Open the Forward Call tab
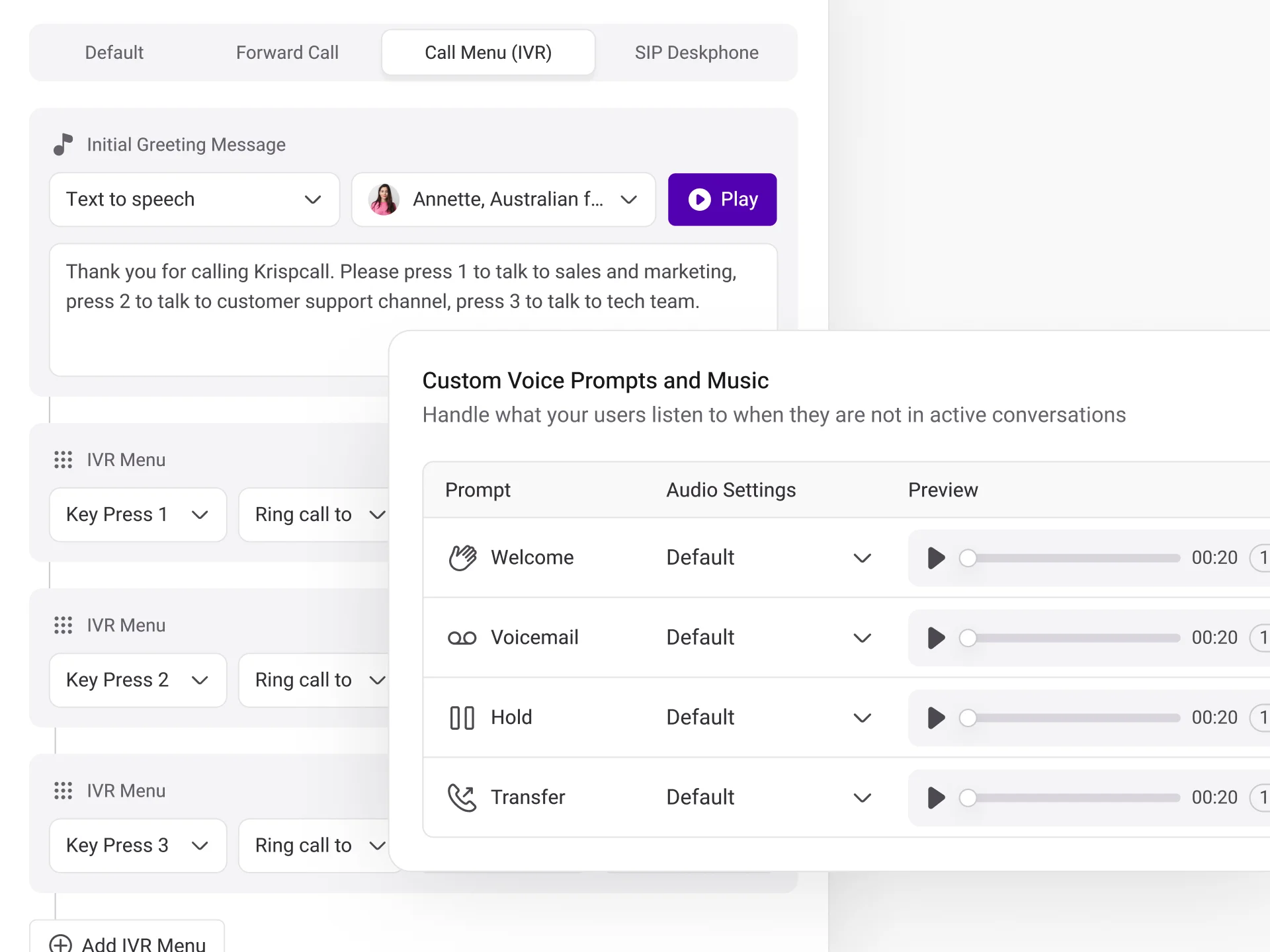The height and width of the screenshot is (952, 1270). tap(287, 52)
